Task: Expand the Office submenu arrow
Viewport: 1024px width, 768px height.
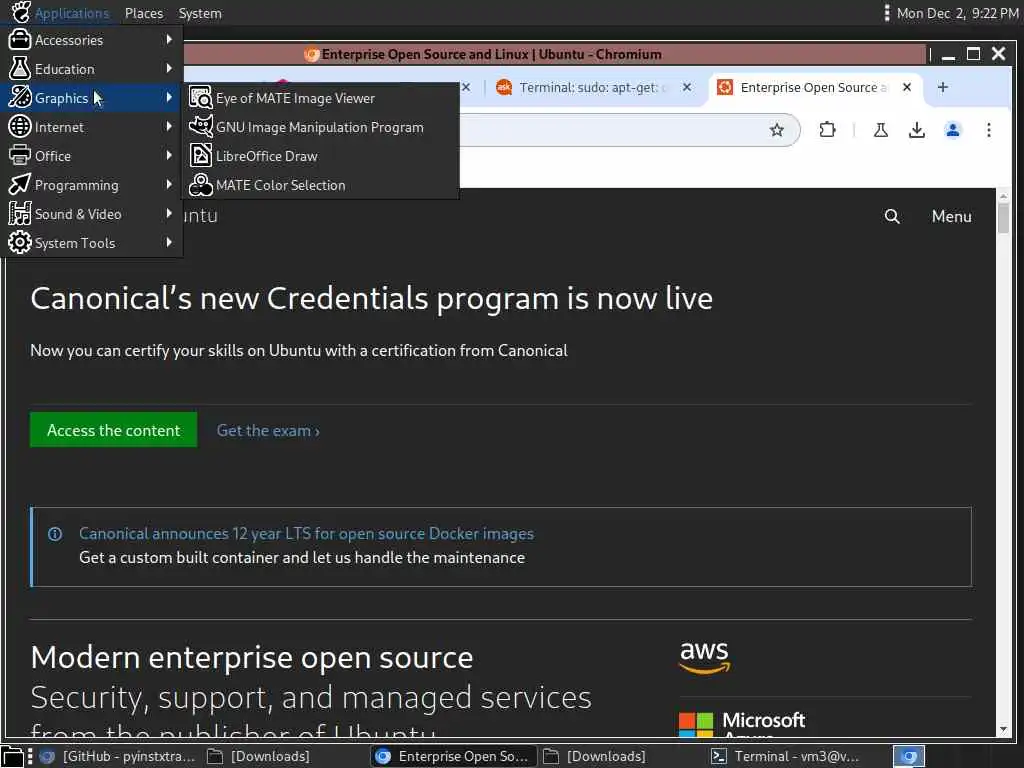Action: point(169,155)
